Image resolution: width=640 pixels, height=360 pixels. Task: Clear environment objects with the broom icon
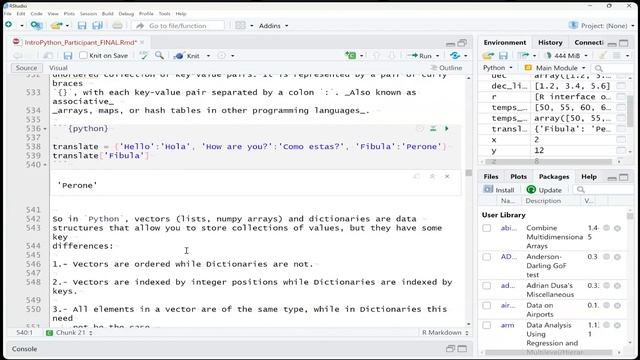pos(602,56)
